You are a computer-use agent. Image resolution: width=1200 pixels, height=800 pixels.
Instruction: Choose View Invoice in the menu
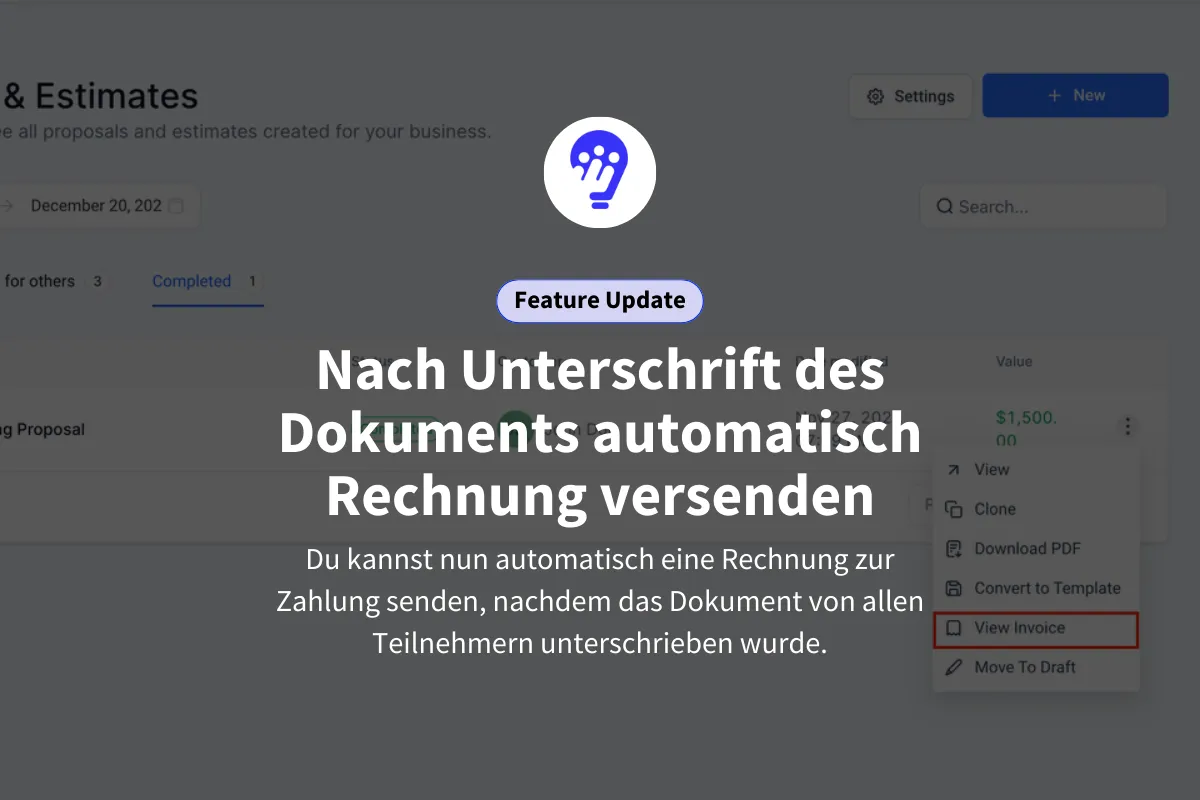click(x=1036, y=629)
